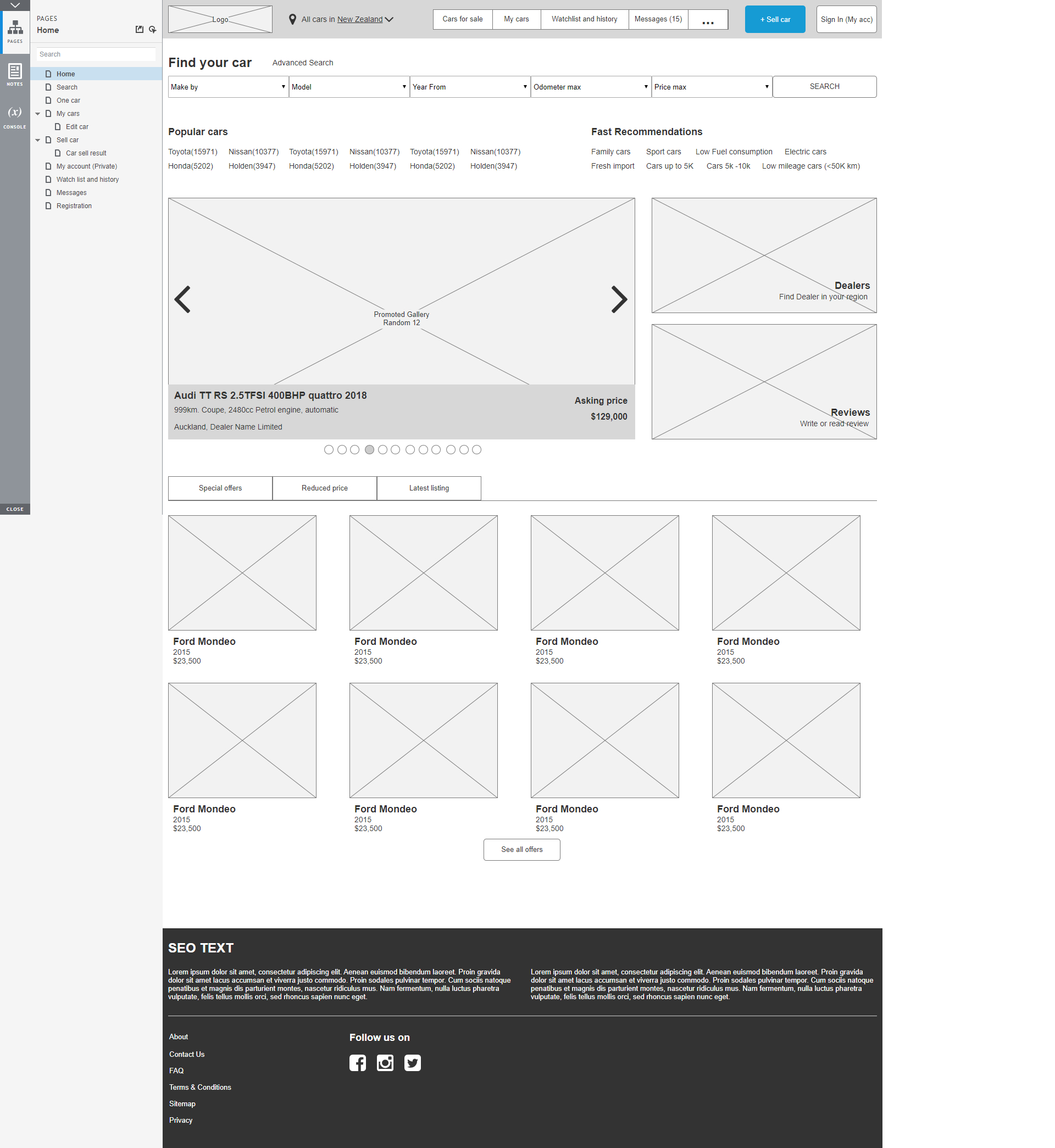Open the Price max dropdown

tap(712, 87)
